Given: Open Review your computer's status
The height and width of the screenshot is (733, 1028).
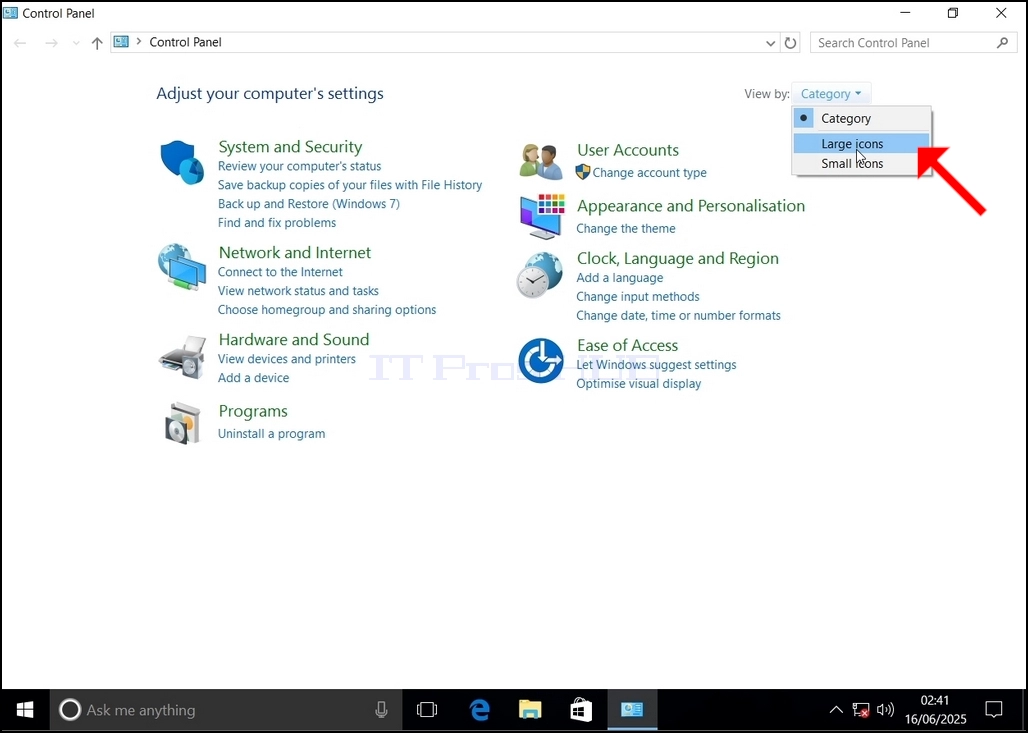Looking at the screenshot, I should (299, 167).
